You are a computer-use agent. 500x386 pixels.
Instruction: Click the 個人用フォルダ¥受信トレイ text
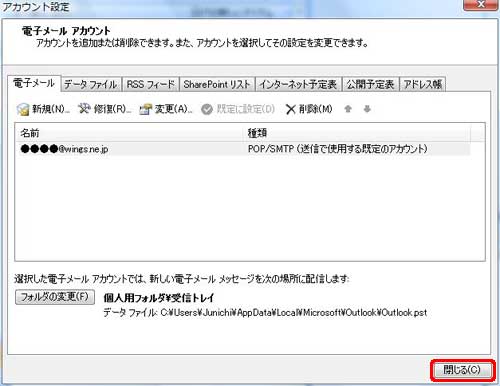[159, 298]
